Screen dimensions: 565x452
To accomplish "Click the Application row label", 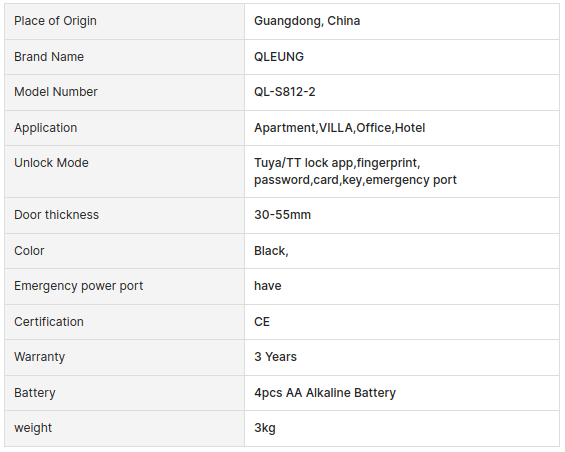I will (x=45, y=128).
